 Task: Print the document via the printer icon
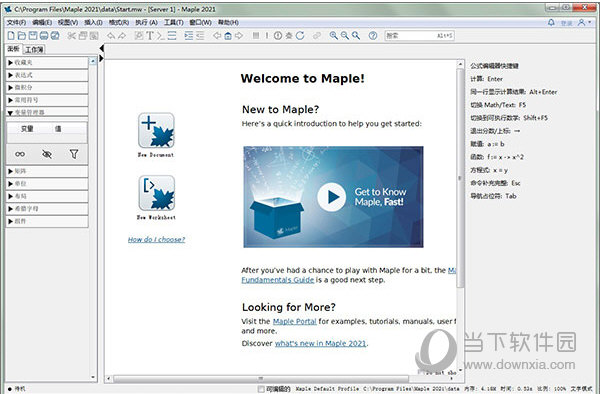[44, 36]
